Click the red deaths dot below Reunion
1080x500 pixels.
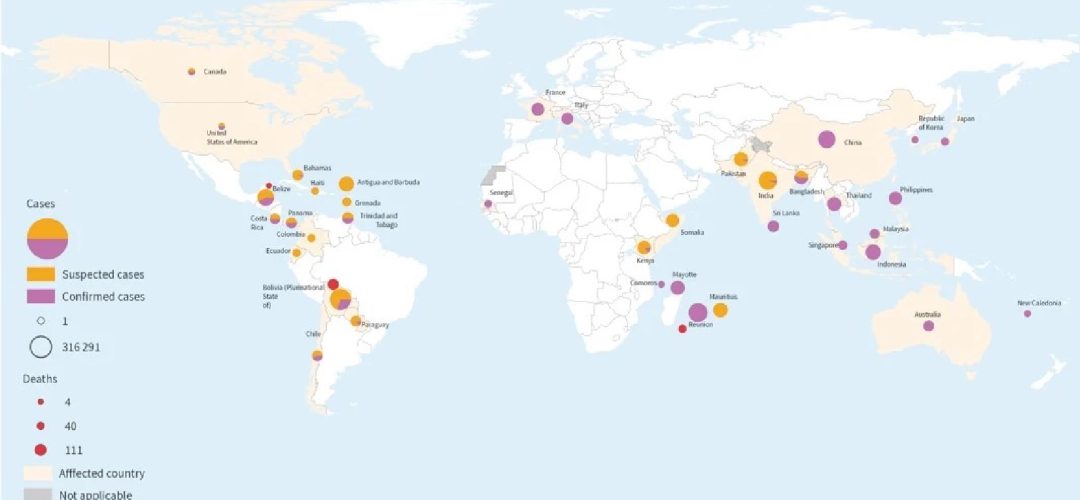point(683,329)
